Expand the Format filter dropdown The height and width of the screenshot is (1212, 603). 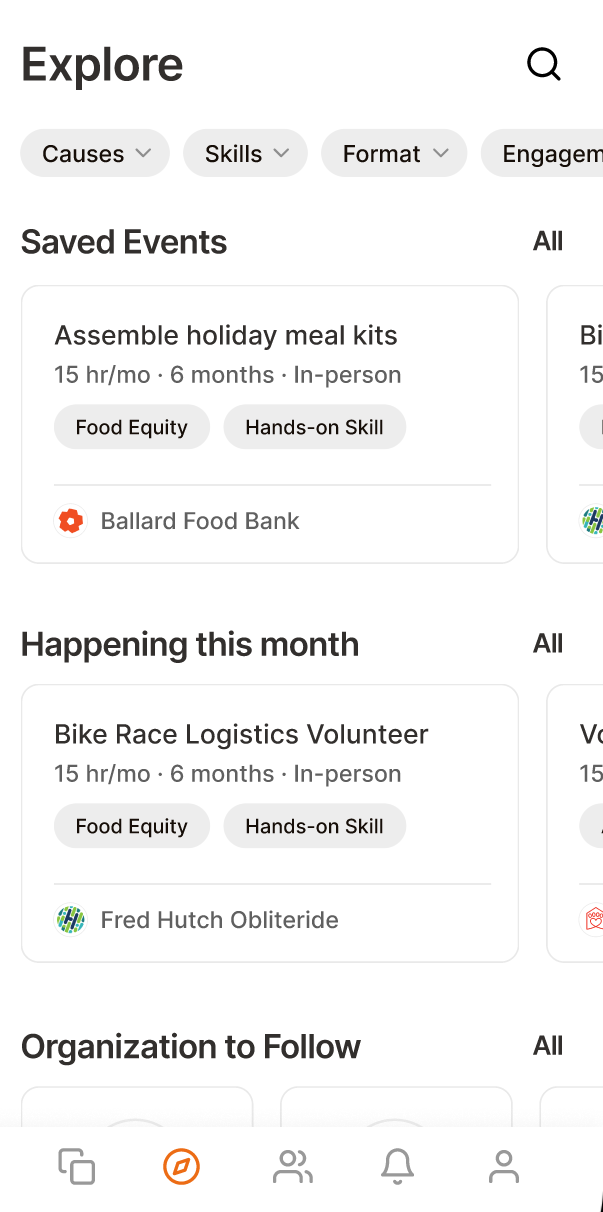tap(394, 153)
